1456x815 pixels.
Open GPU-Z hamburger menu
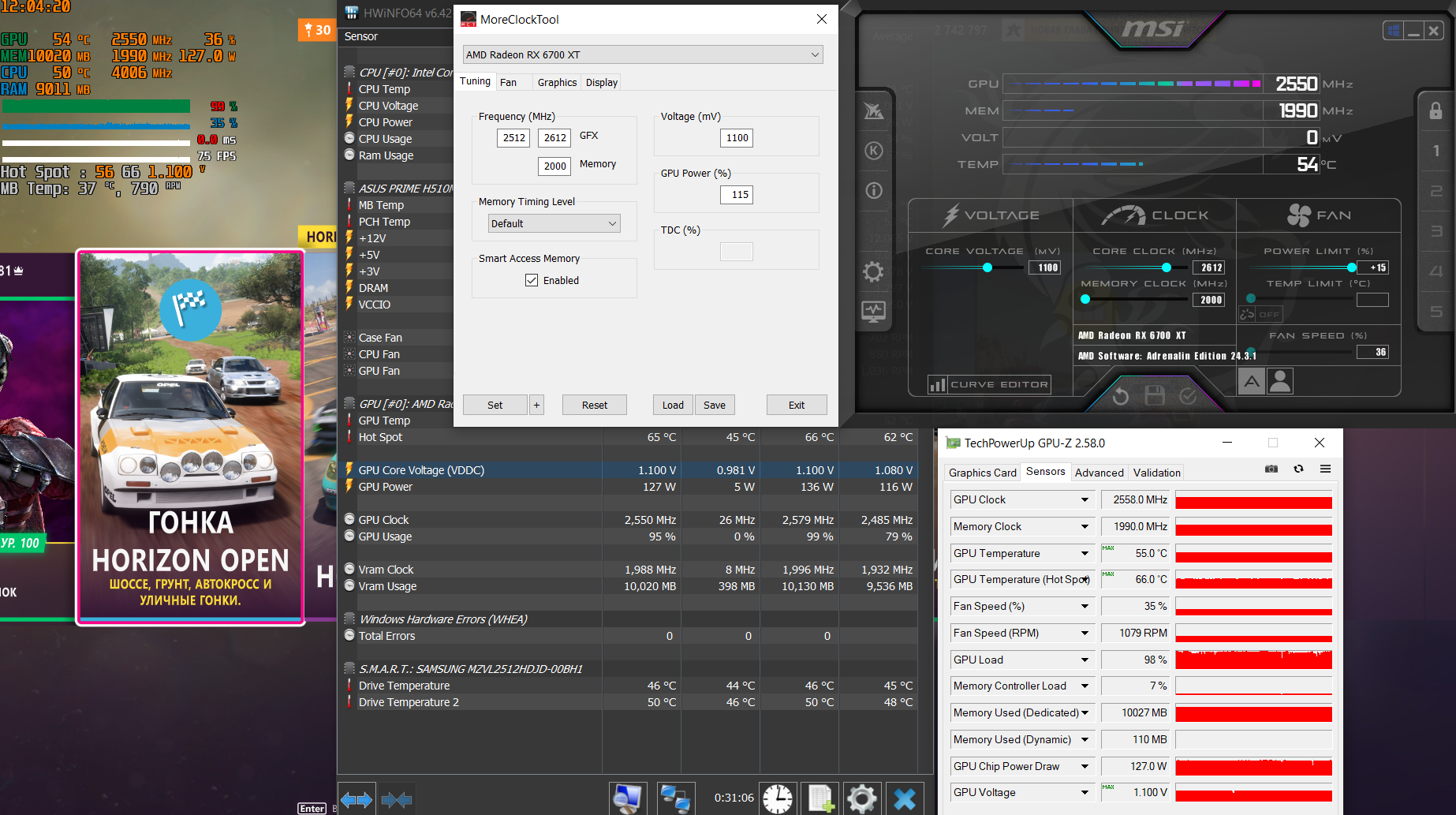click(1326, 469)
